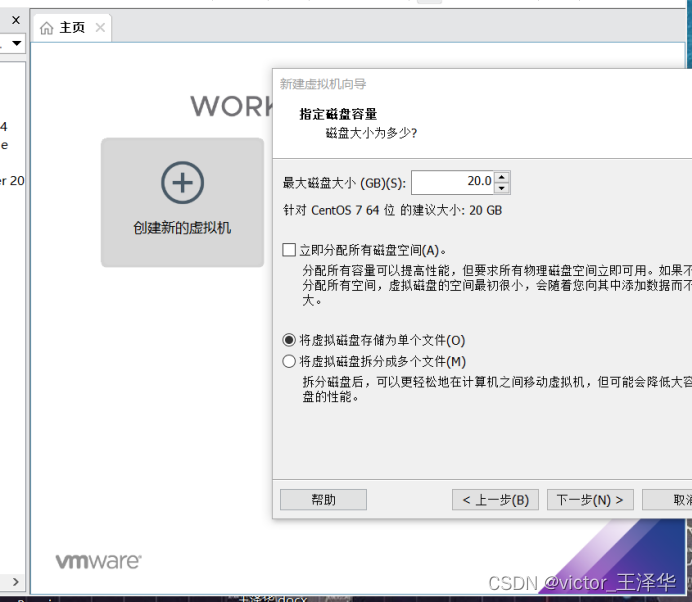Proceed with 下一步(N) button
692x602 pixels.
coord(590,500)
